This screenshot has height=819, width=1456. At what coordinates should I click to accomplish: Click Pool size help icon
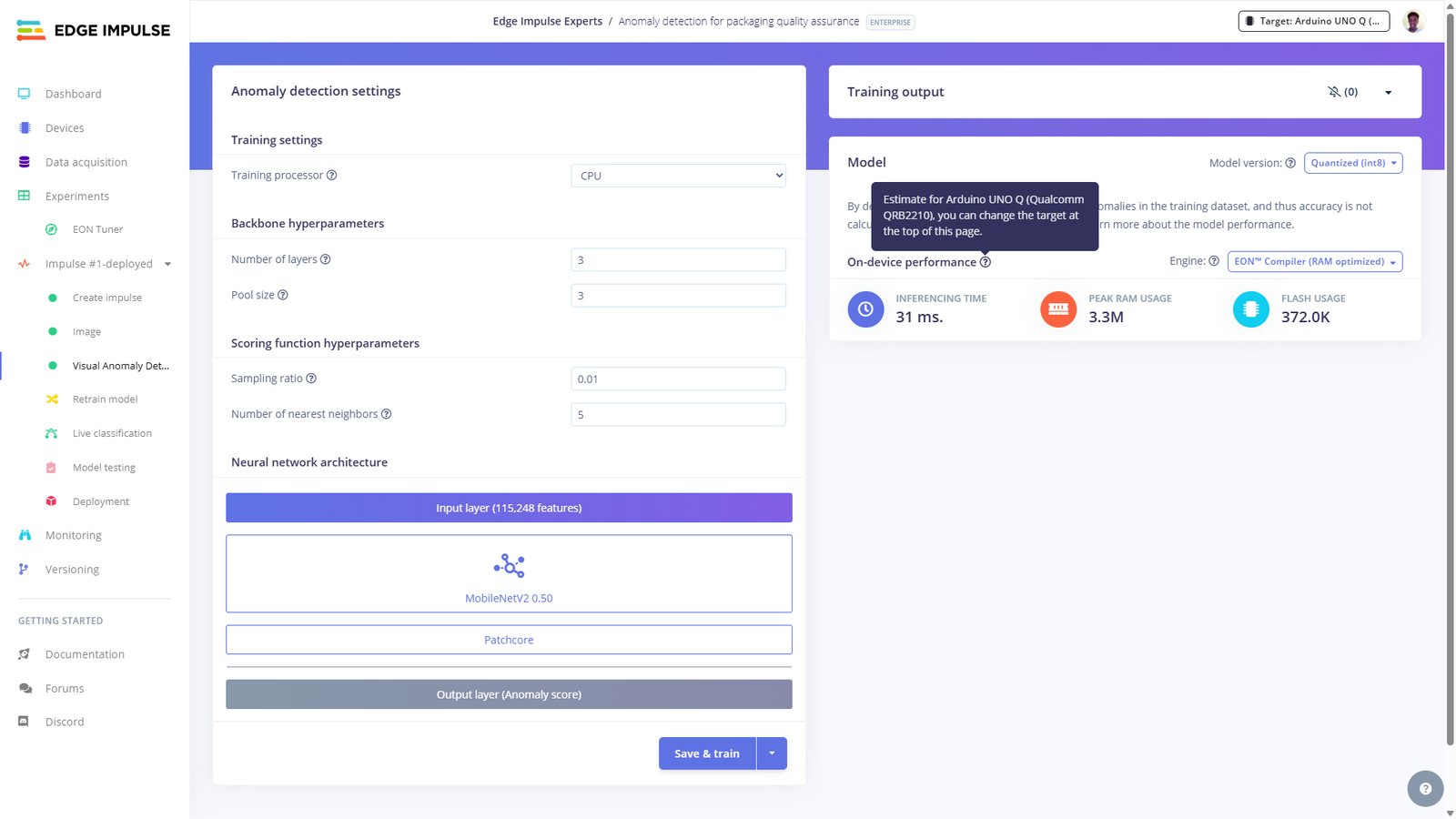[282, 295]
